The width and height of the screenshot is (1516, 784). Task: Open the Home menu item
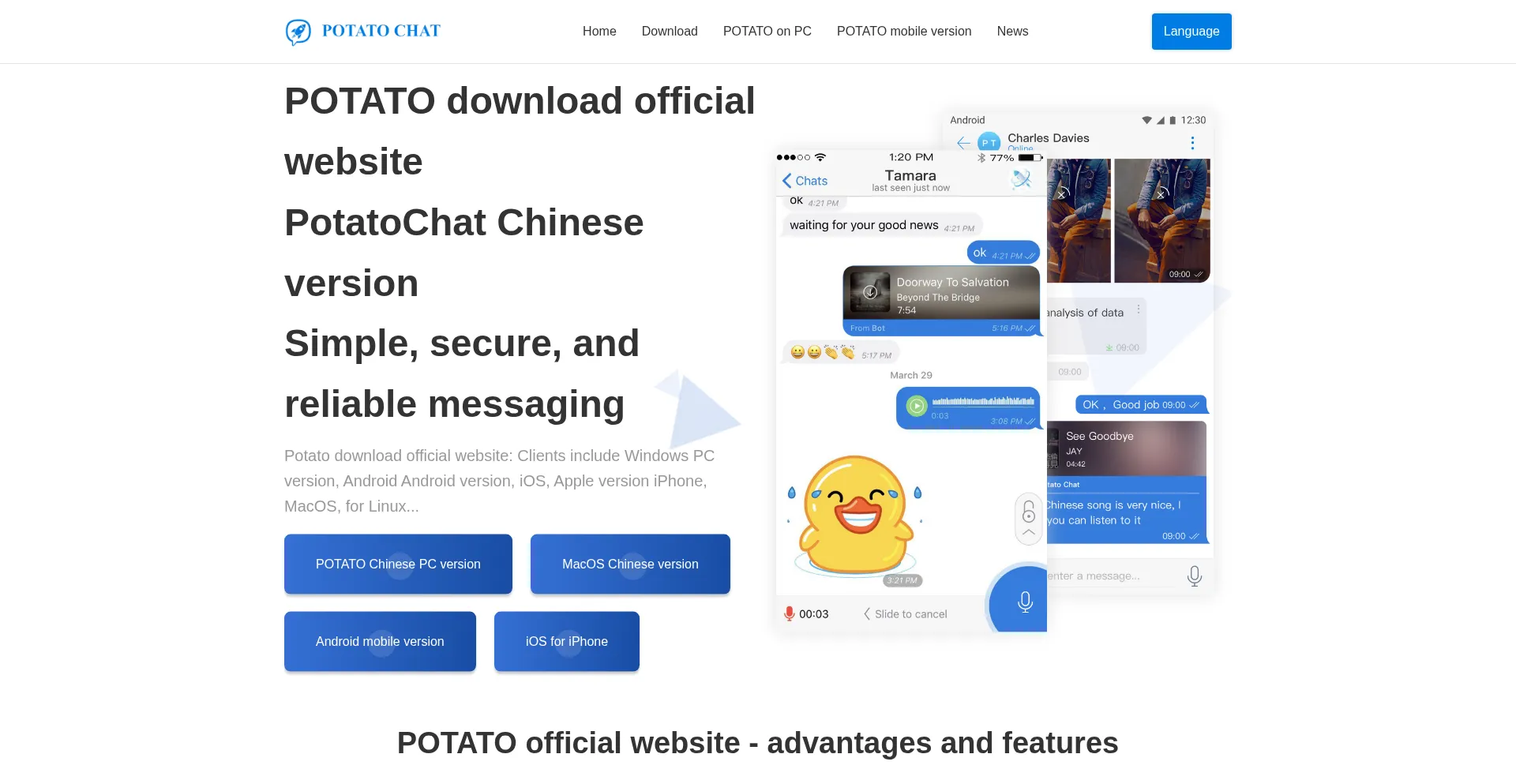[599, 32]
